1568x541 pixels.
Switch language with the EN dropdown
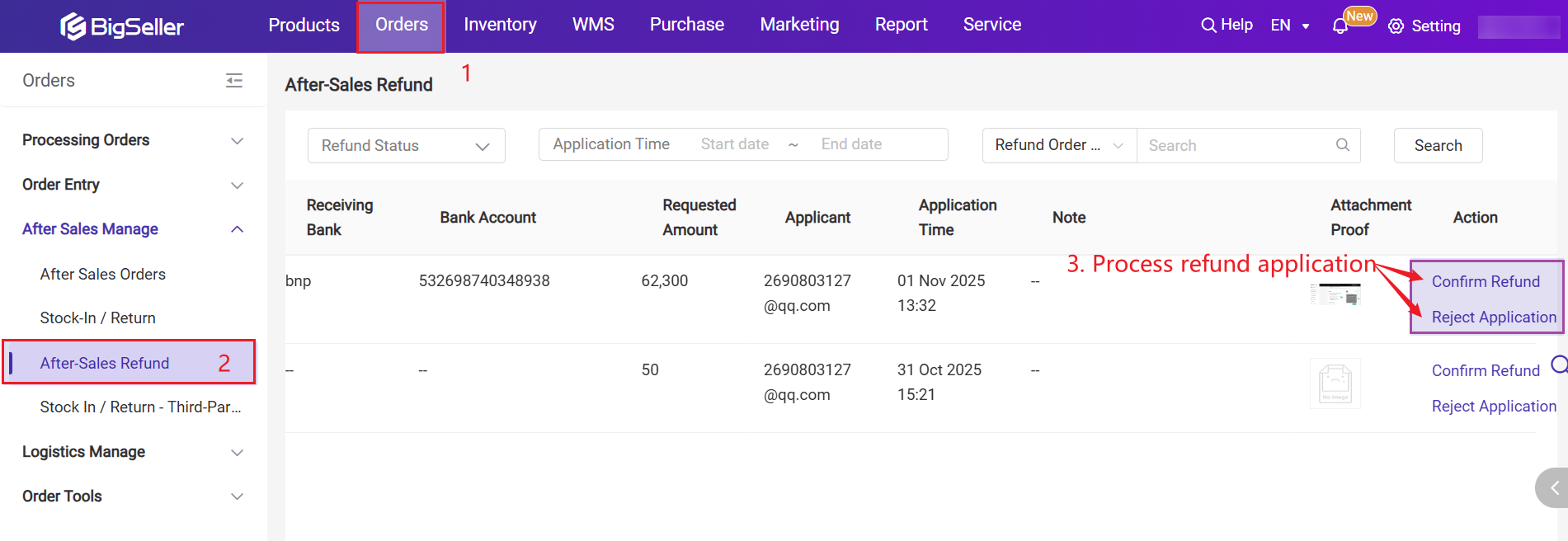coord(1290,26)
